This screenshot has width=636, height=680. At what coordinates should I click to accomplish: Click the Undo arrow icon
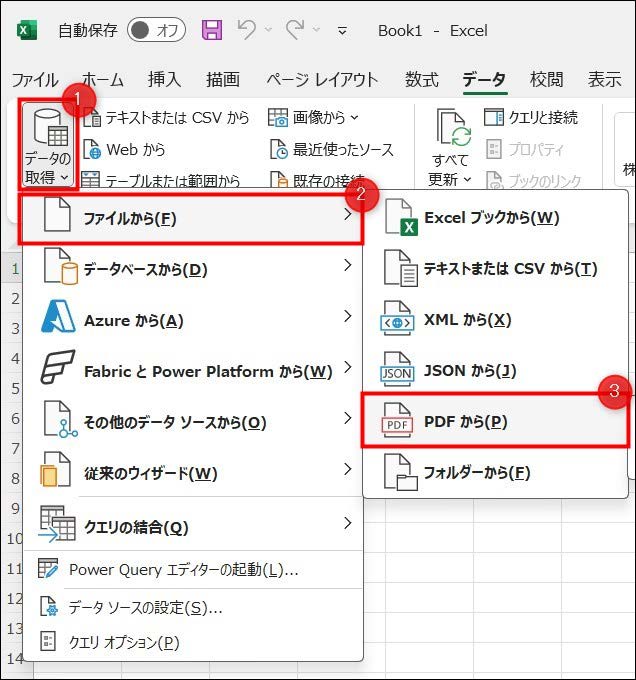[x=247, y=30]
